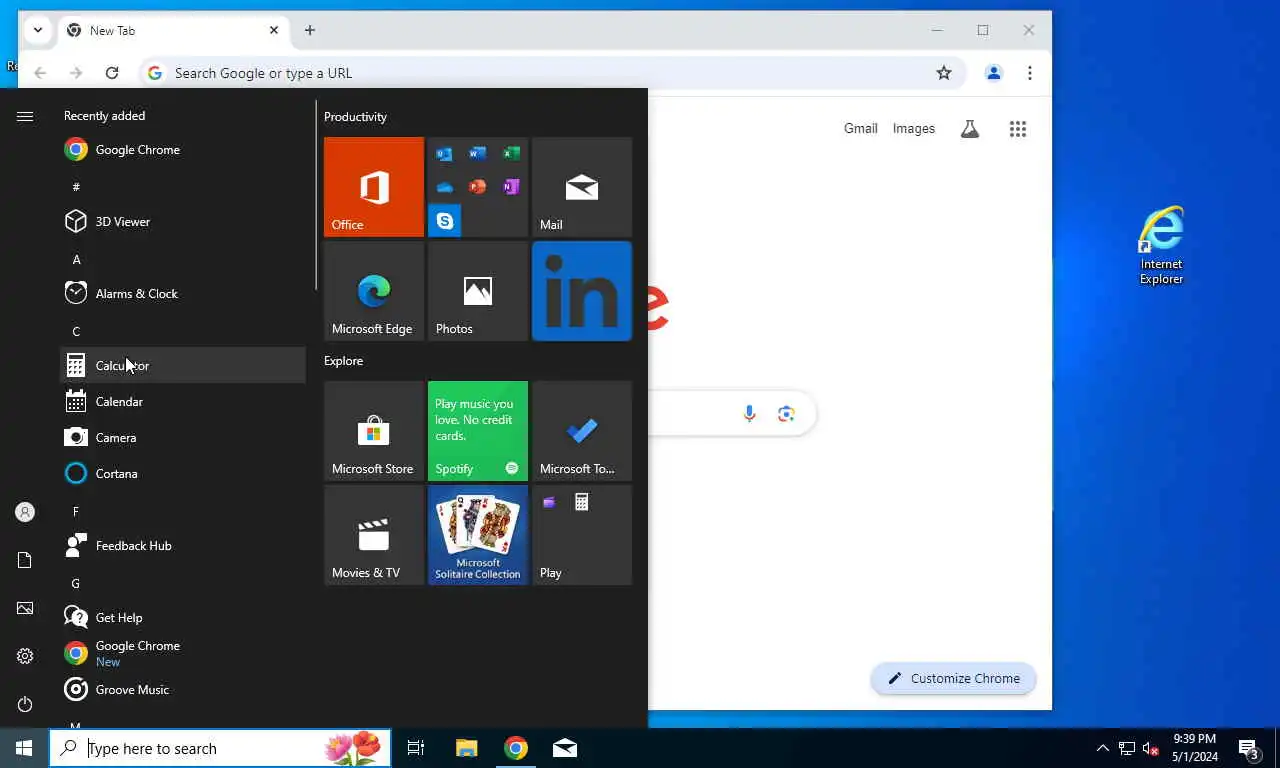This screenshot has height=768, width=1280.
Task: Open Documents from the Start sidebar
Action: point(25,560)
